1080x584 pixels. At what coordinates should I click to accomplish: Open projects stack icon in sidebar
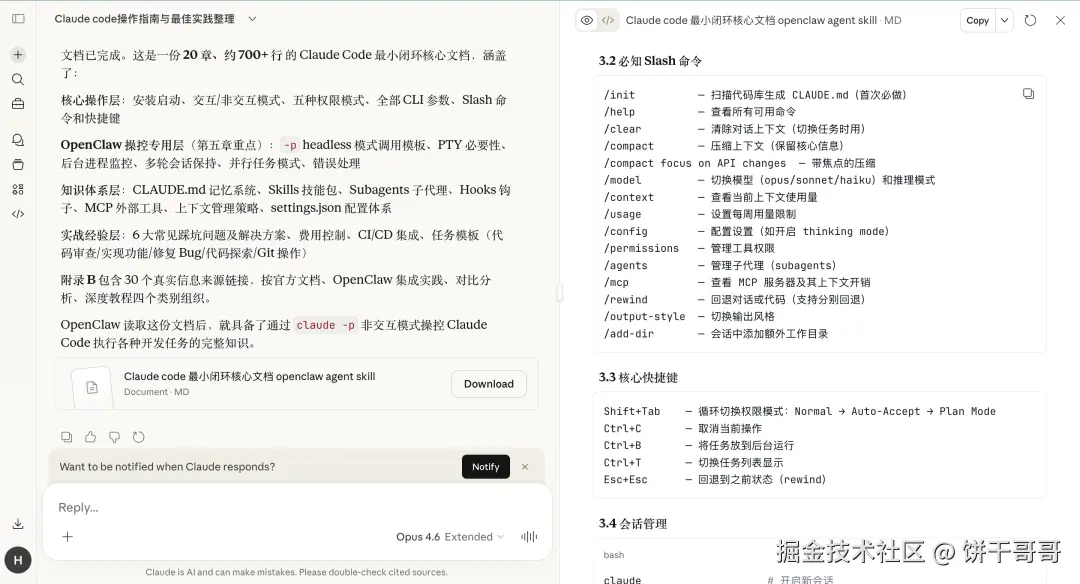18,165
